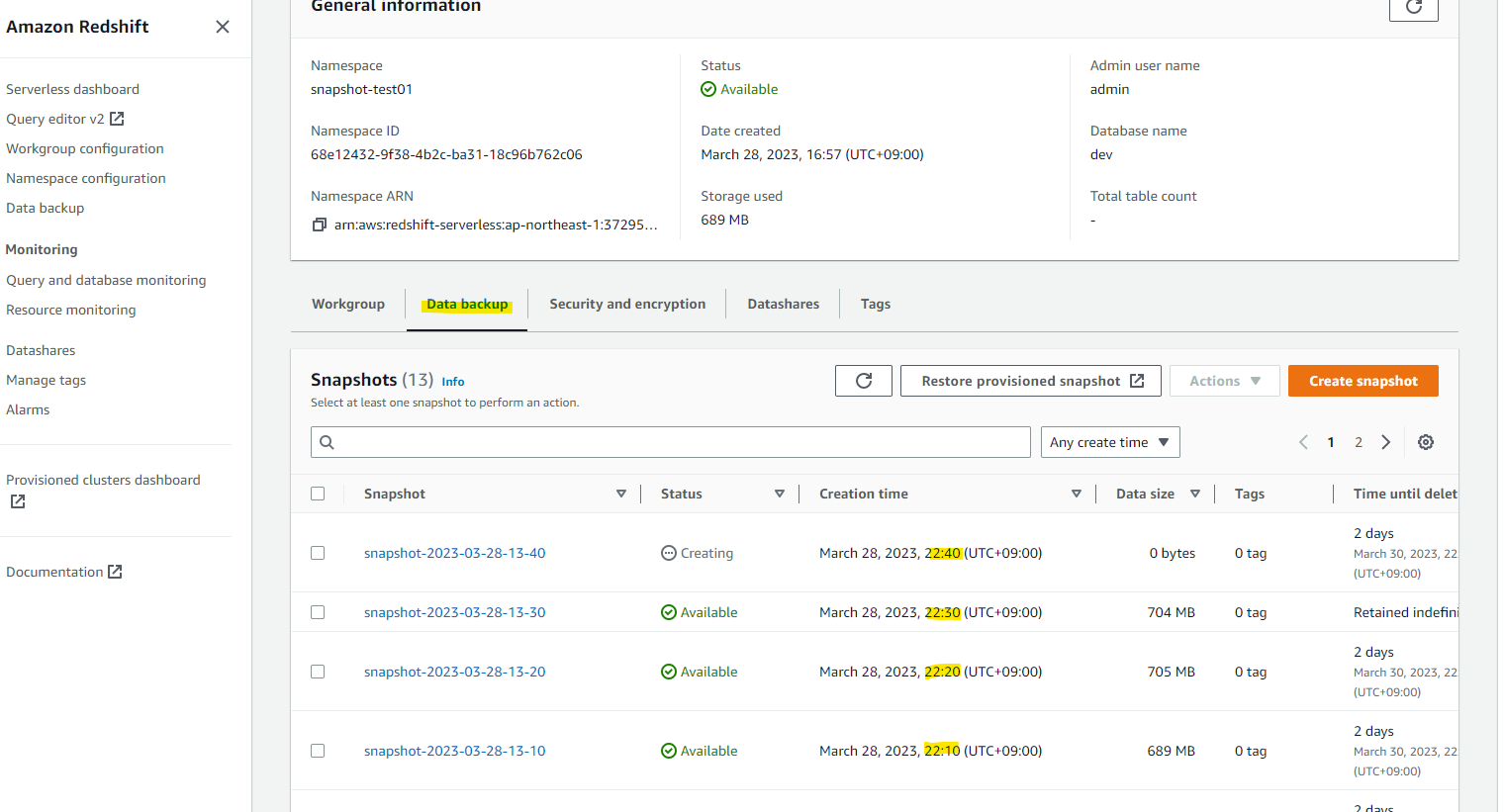Sort by the Snapshot column arrow

click(x=621, y=494)
